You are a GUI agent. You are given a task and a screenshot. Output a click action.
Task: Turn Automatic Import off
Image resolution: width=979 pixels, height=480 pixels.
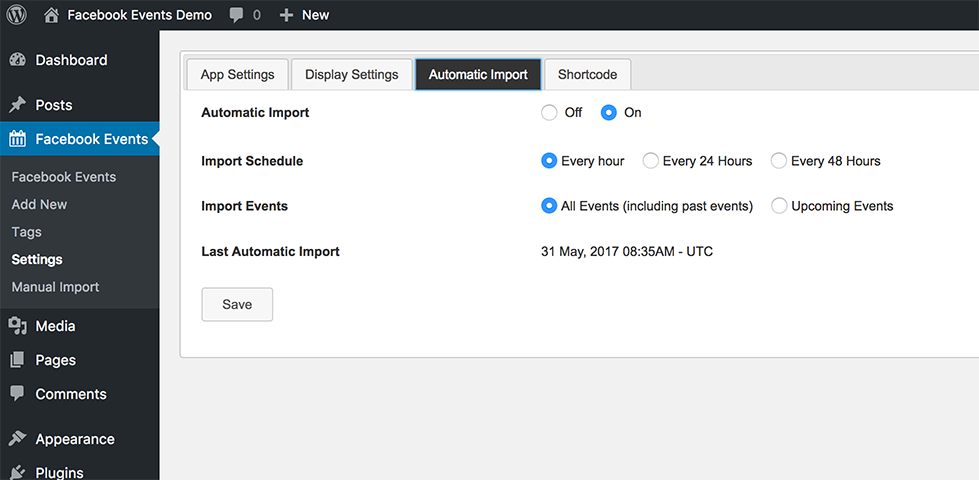click(549, 113)
